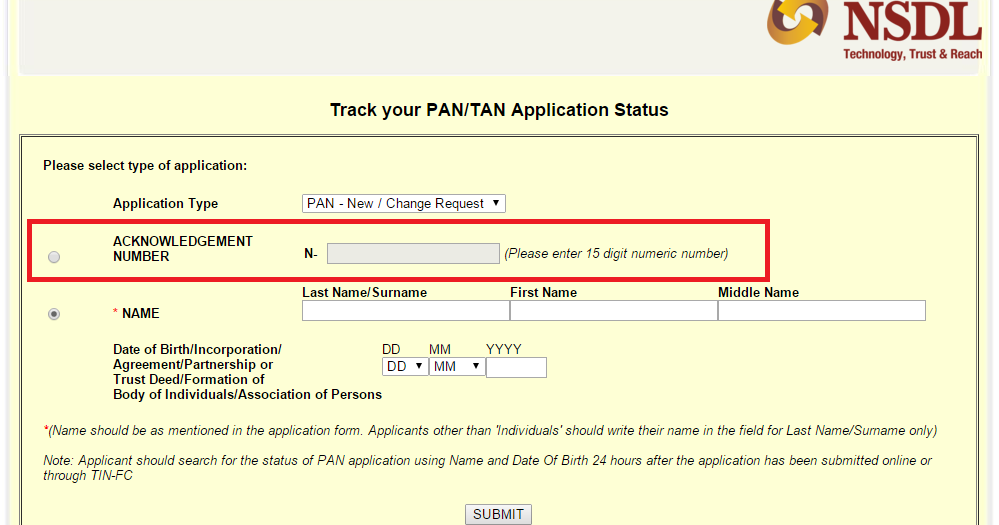Click the 'YYYY' label above the year box
The image size is (999, 525).
coord(503,349)
